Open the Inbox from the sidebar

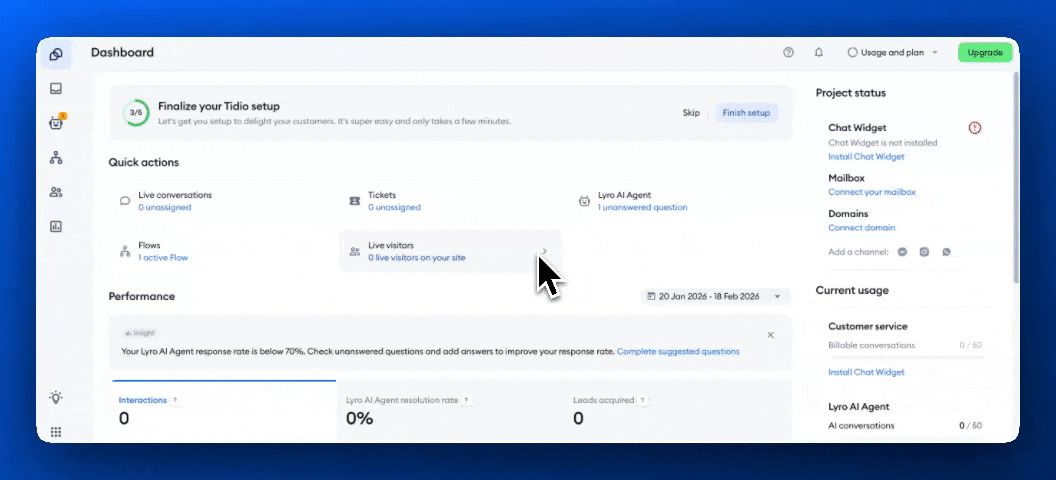coord(56,89)
